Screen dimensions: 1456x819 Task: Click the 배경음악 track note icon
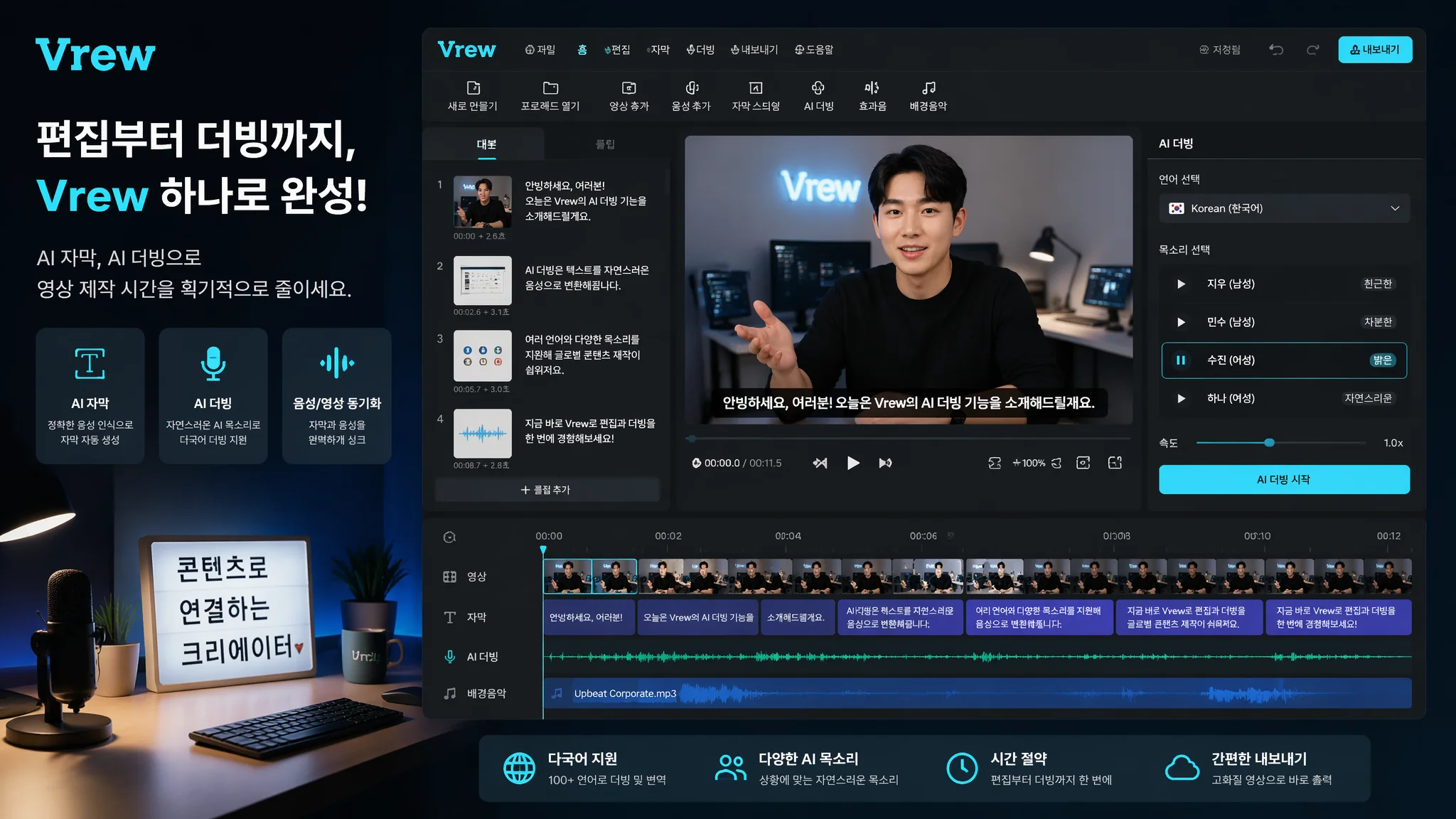(x=450, y=693)
